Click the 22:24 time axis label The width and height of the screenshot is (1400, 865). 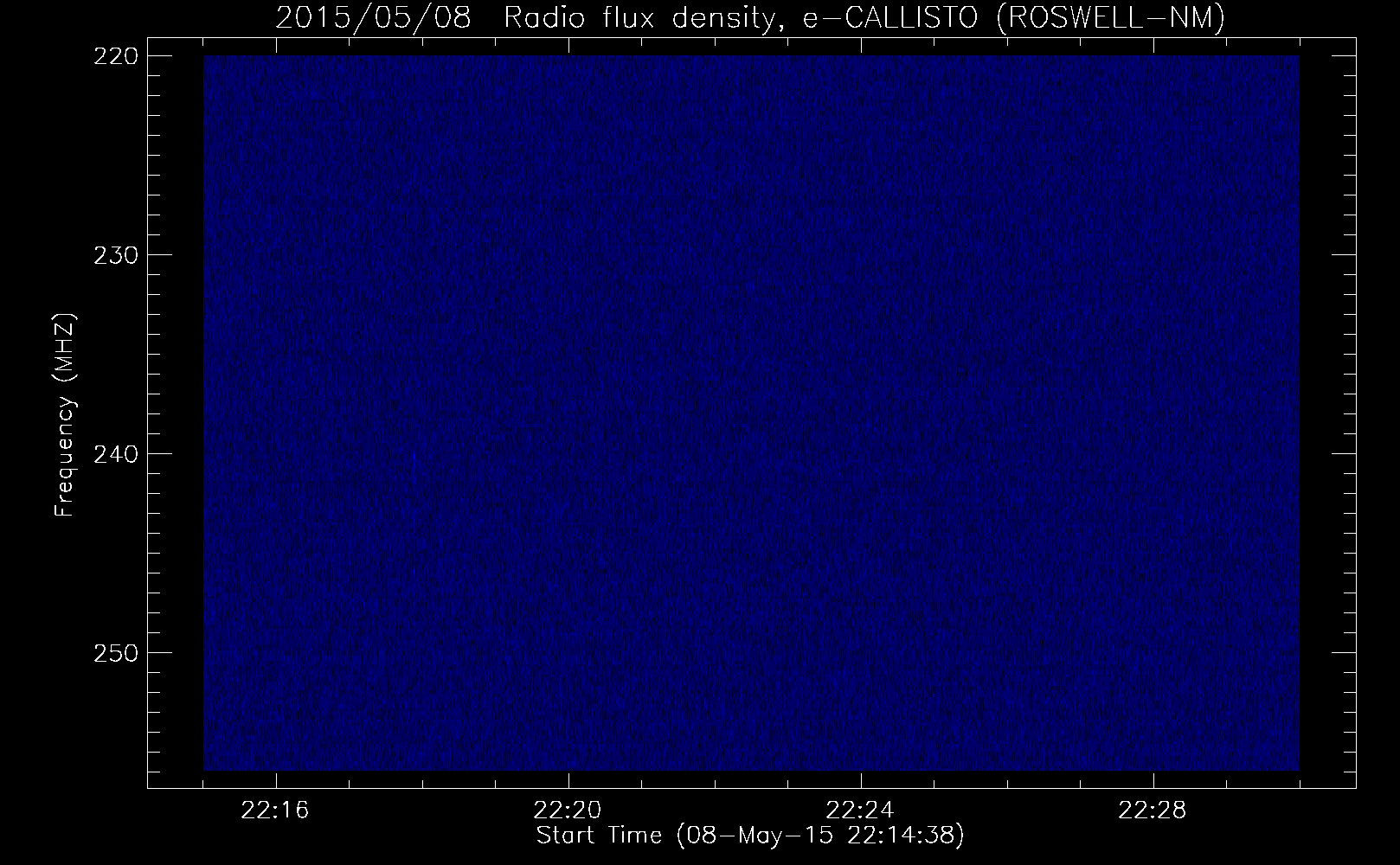pyautogui.click(x=861, y=811)
